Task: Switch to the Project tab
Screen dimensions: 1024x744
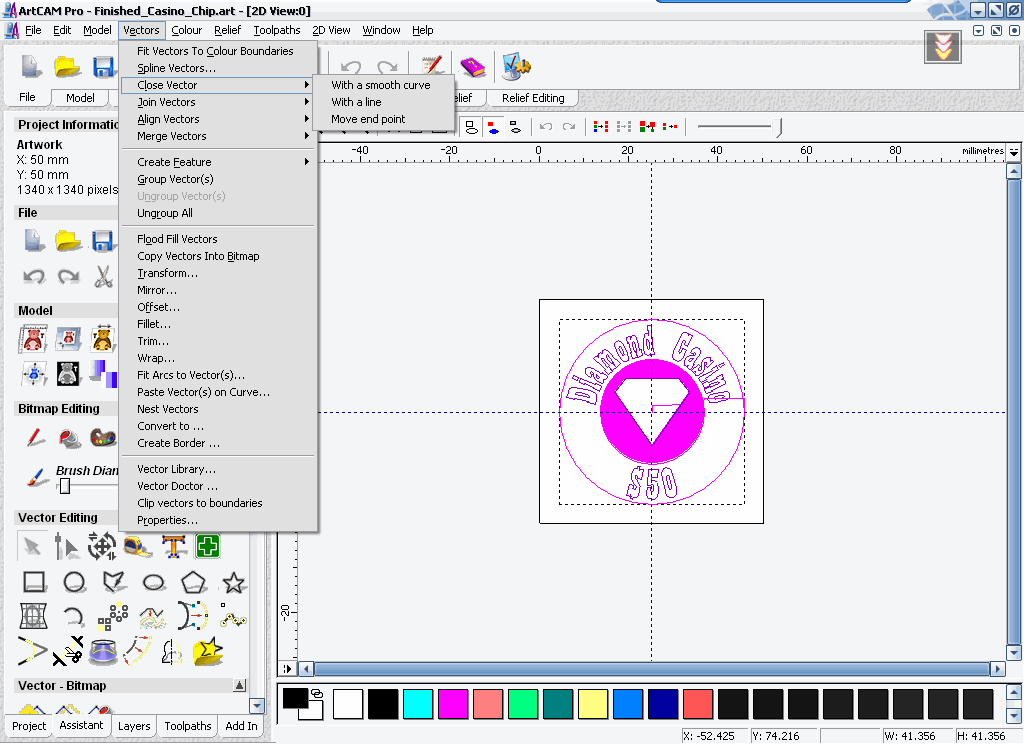Action: click(29, 726)
